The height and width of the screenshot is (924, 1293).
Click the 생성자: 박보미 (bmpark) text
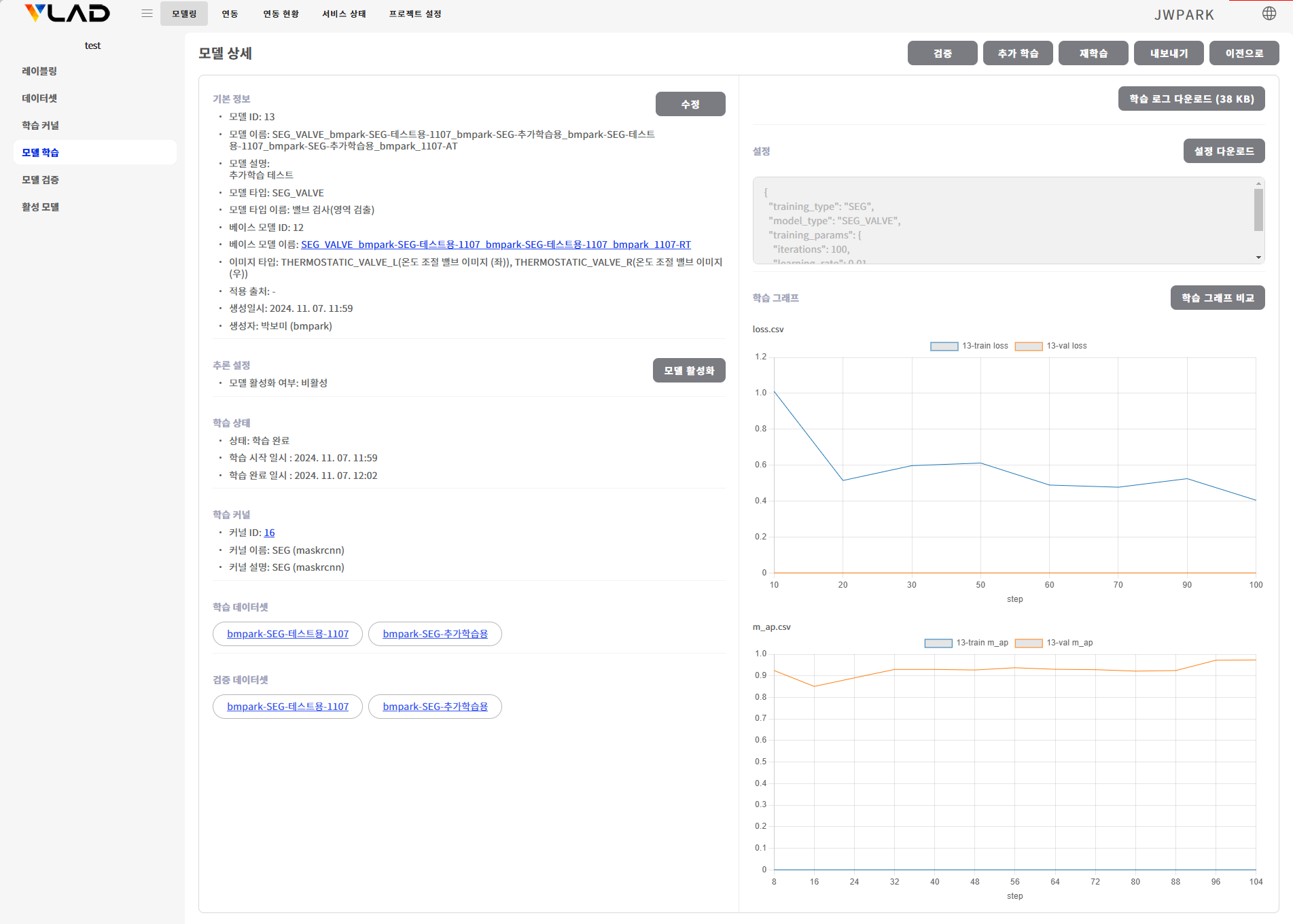coord(281,326)
